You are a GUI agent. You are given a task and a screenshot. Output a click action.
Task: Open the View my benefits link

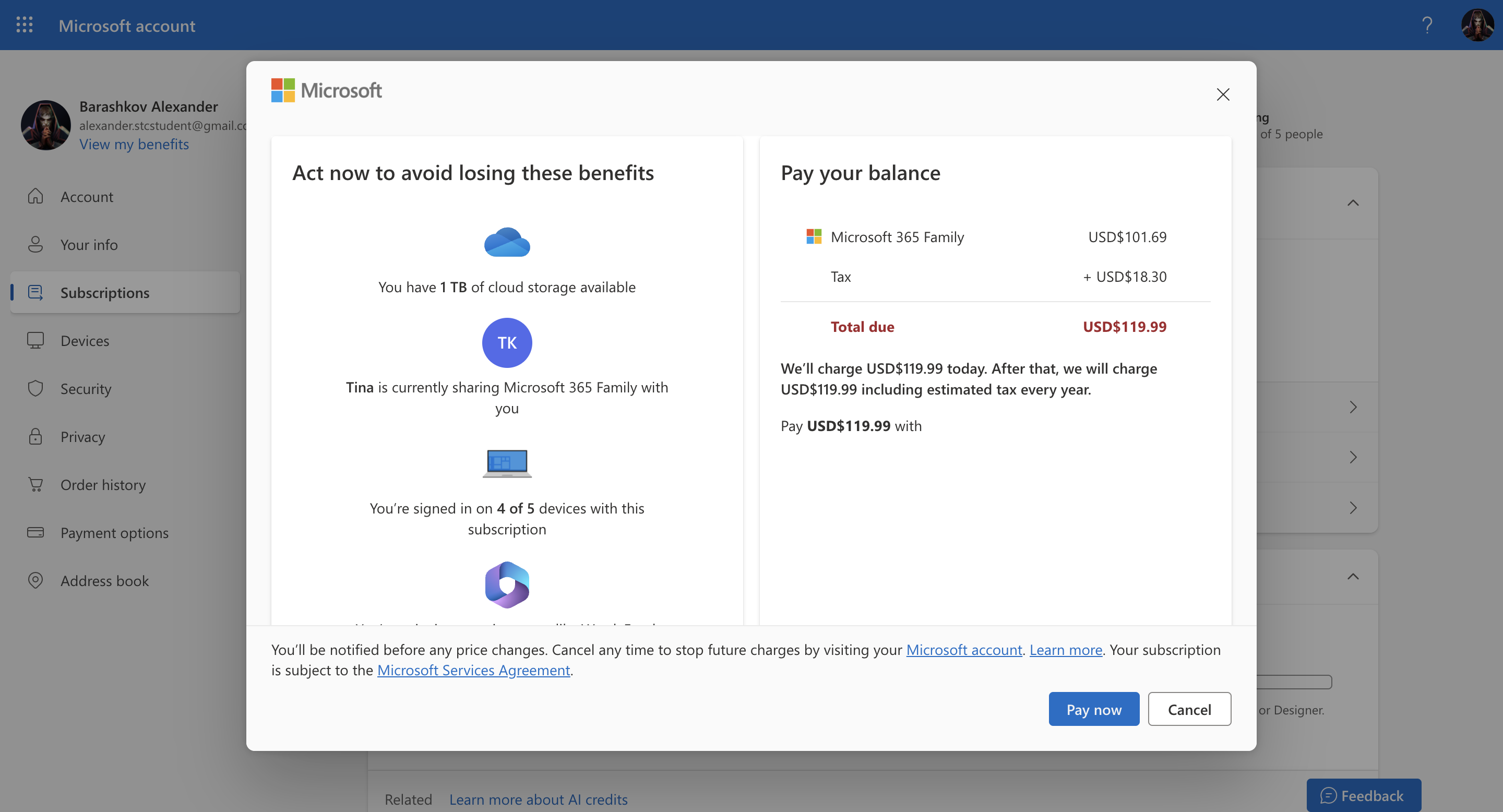point(134,144)
